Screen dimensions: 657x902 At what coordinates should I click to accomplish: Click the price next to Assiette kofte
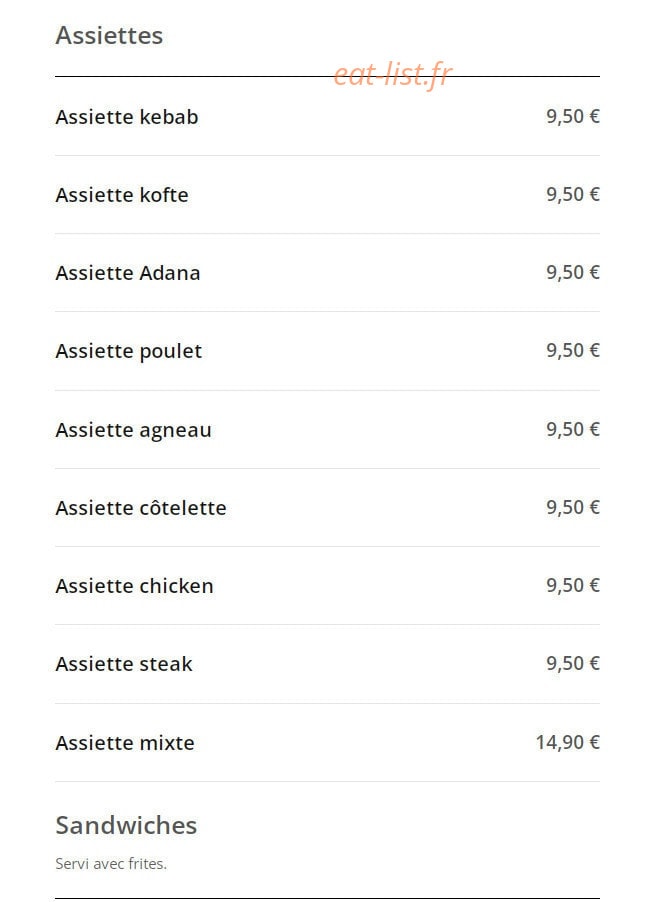coord(573,194)
